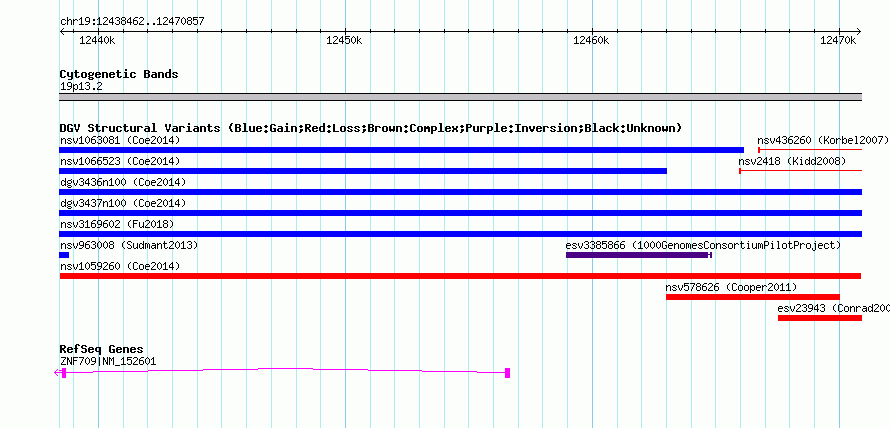Select the gray 19p13.2 band bar
Screen dimensions: 890x428
click(x=460, y=97)
